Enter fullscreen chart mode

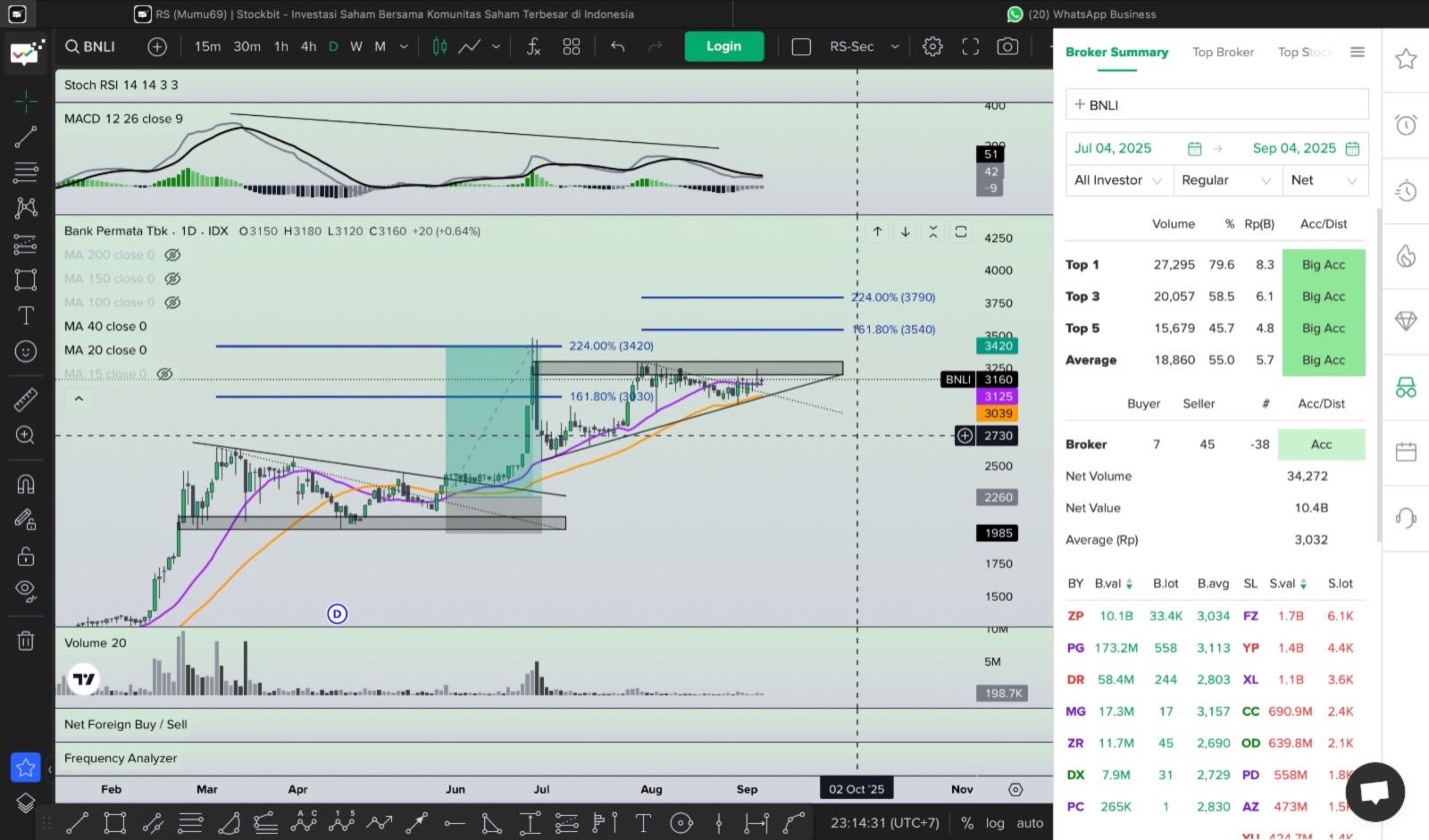point(971,46)
